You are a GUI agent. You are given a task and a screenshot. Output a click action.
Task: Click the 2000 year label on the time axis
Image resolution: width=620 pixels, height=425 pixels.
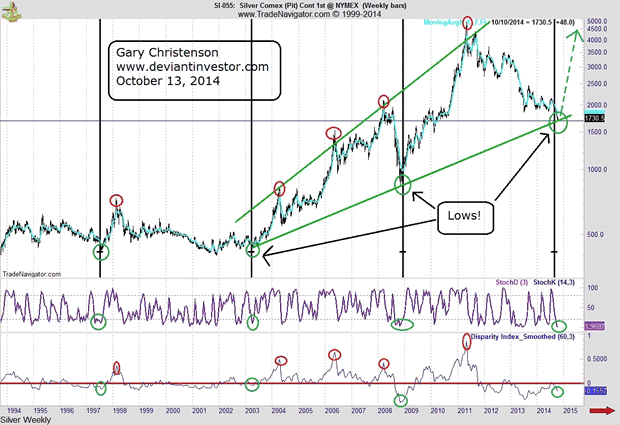pyautogui.click(x=173, y=411)
